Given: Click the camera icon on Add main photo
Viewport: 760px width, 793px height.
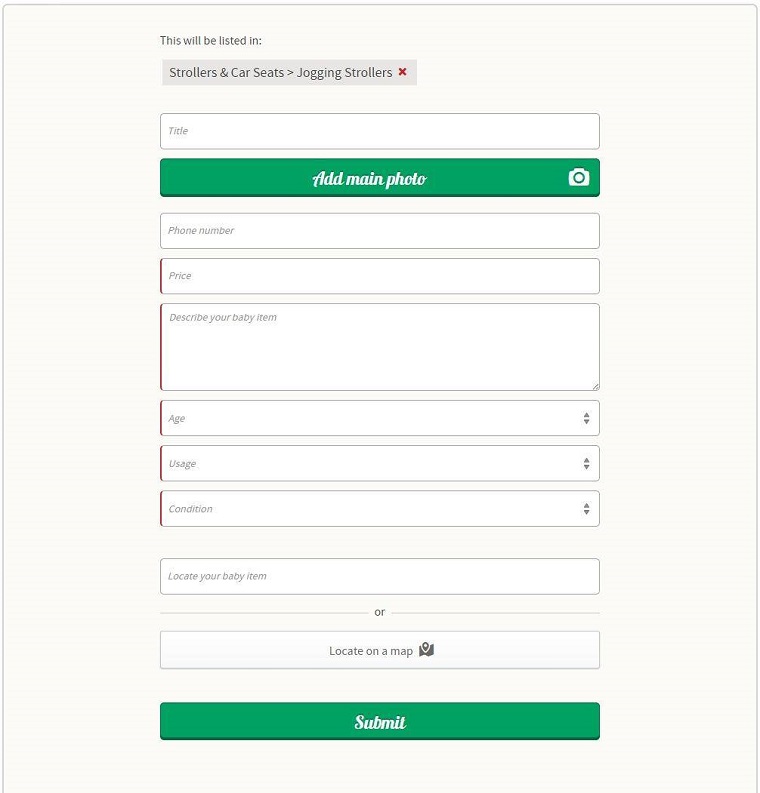Looking at the screenshot, I should [x=578, y=178].
